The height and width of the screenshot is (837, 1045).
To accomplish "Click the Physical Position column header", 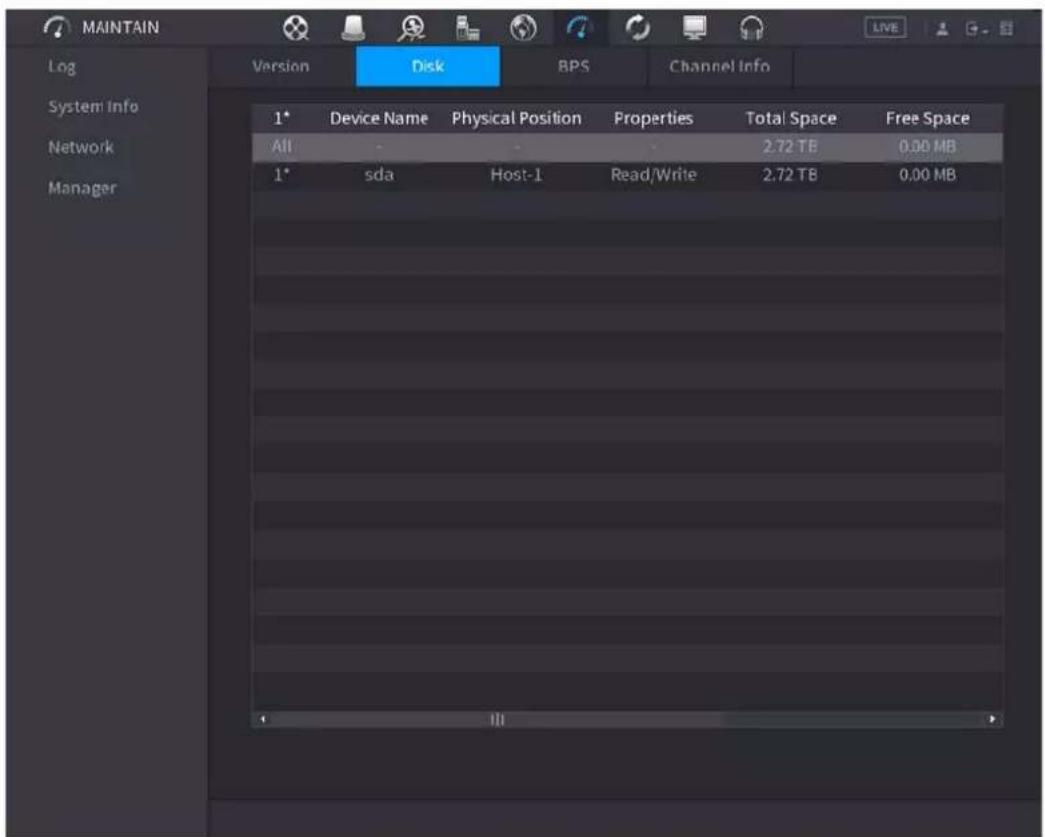I will [517, 119].
